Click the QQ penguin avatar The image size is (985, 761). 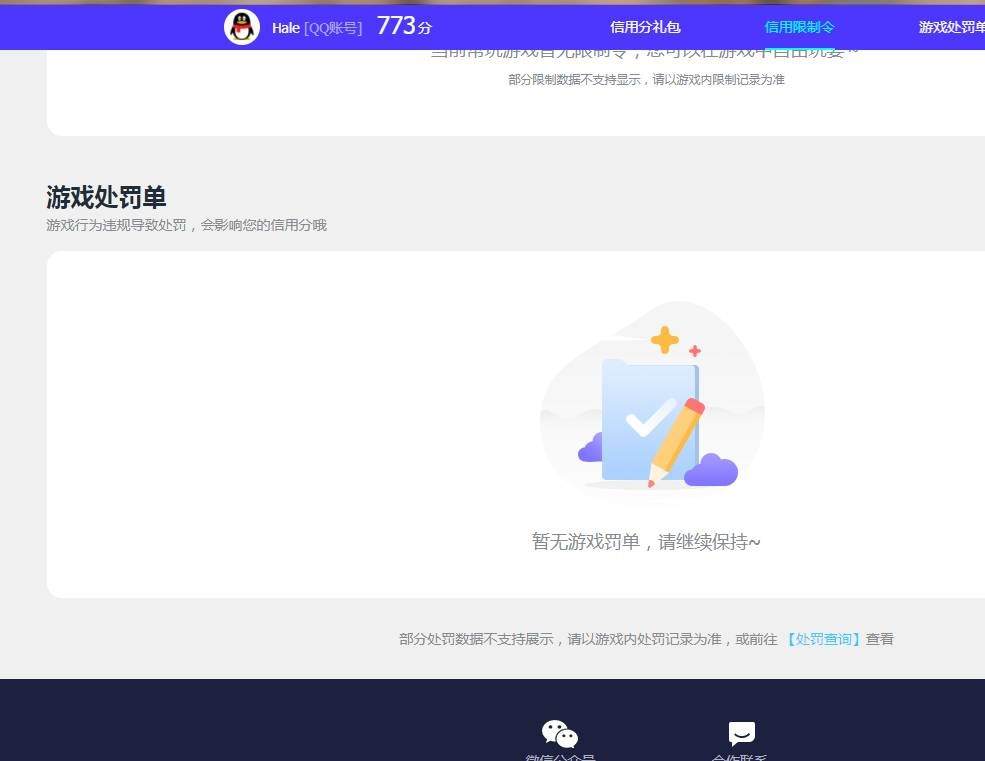[242, 28]
